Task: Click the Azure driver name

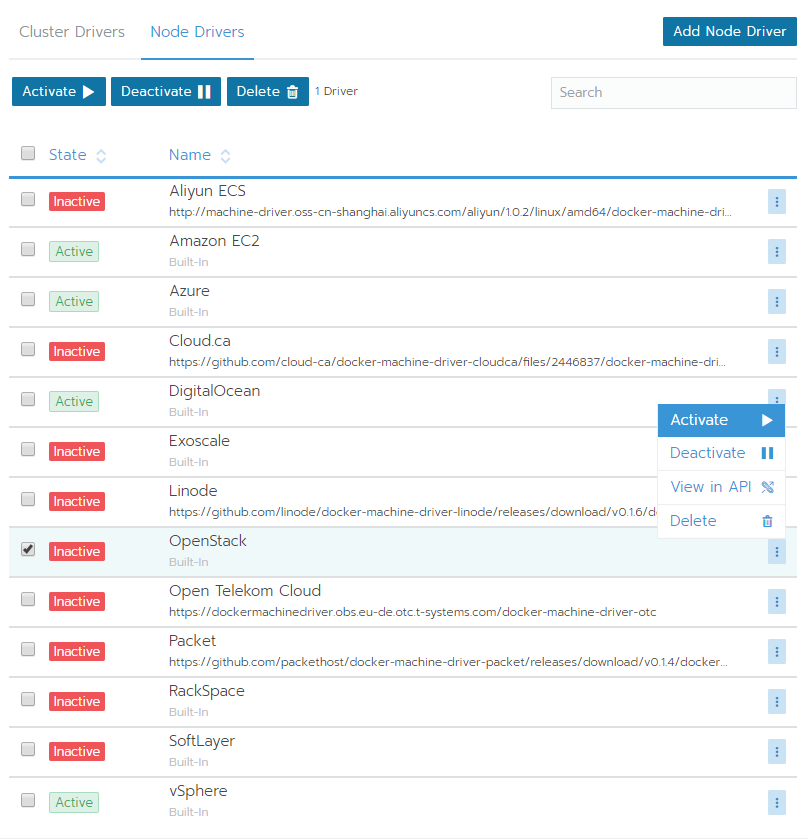Action: click(x=189, y=291)
